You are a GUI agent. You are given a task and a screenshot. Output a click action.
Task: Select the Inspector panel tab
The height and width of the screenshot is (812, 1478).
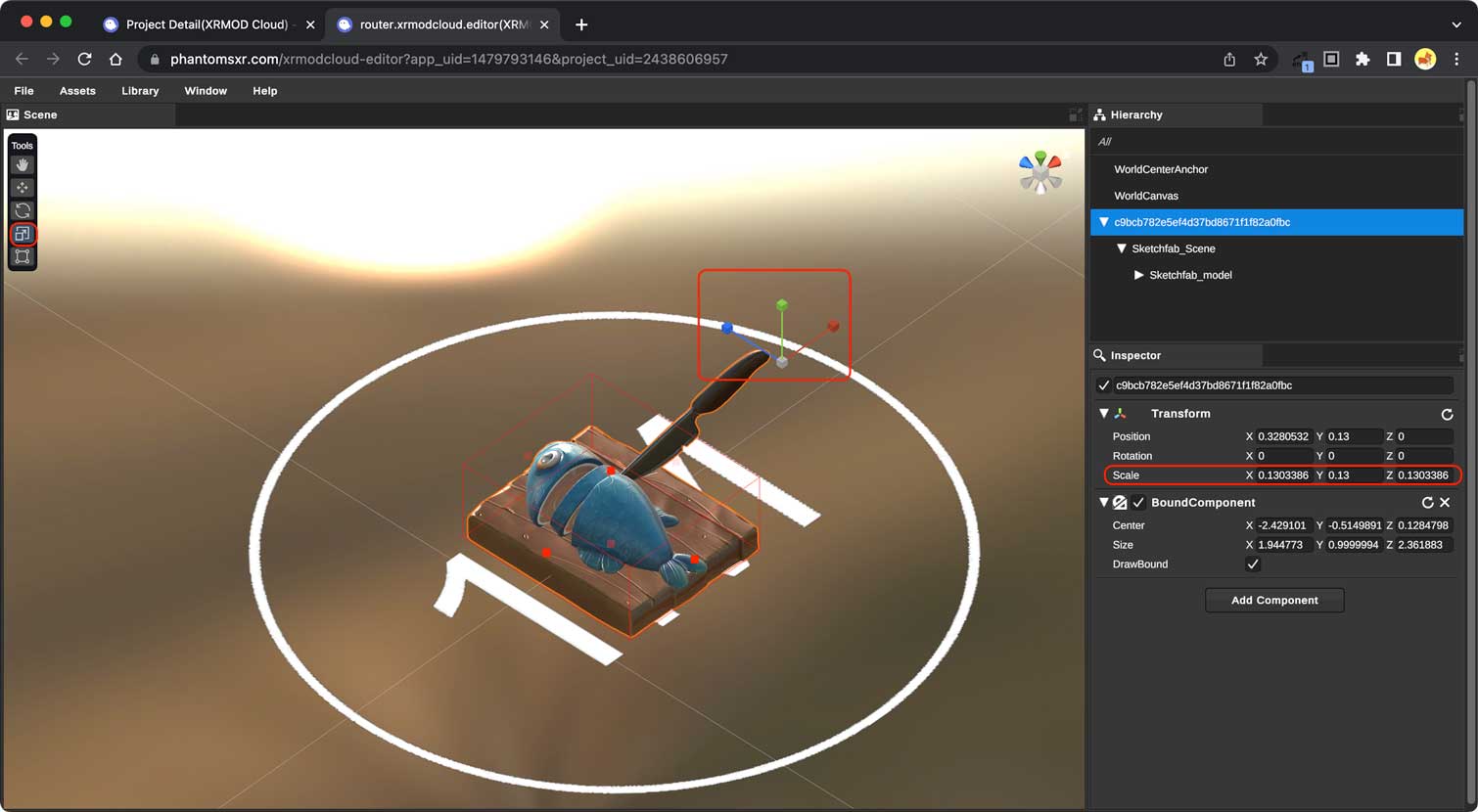click(1177, 355)
